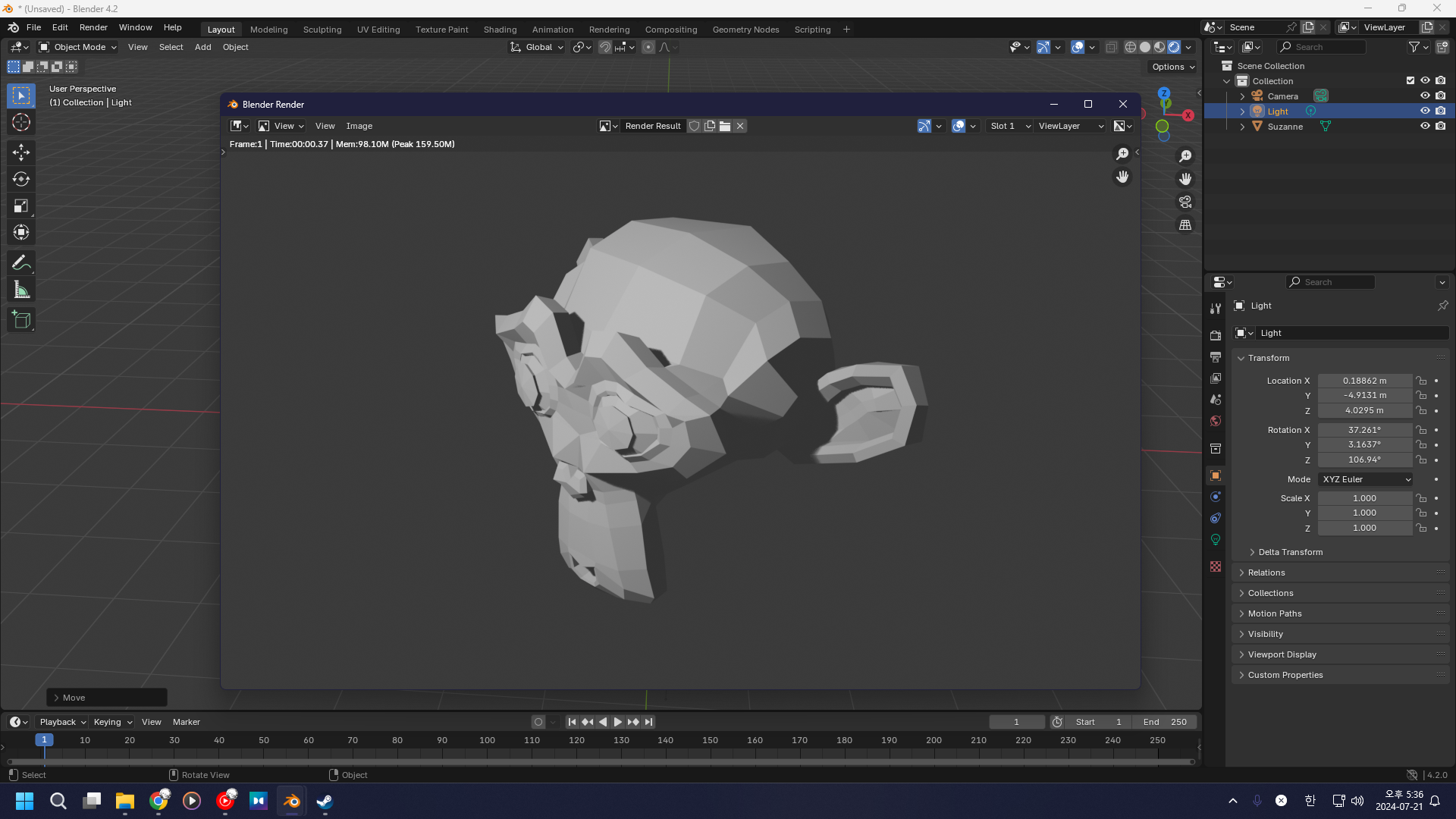The image size is (1456, 819).
Task: Toggle camera view in viewport
Action: pyautogui.click(x=1185, y=202)
